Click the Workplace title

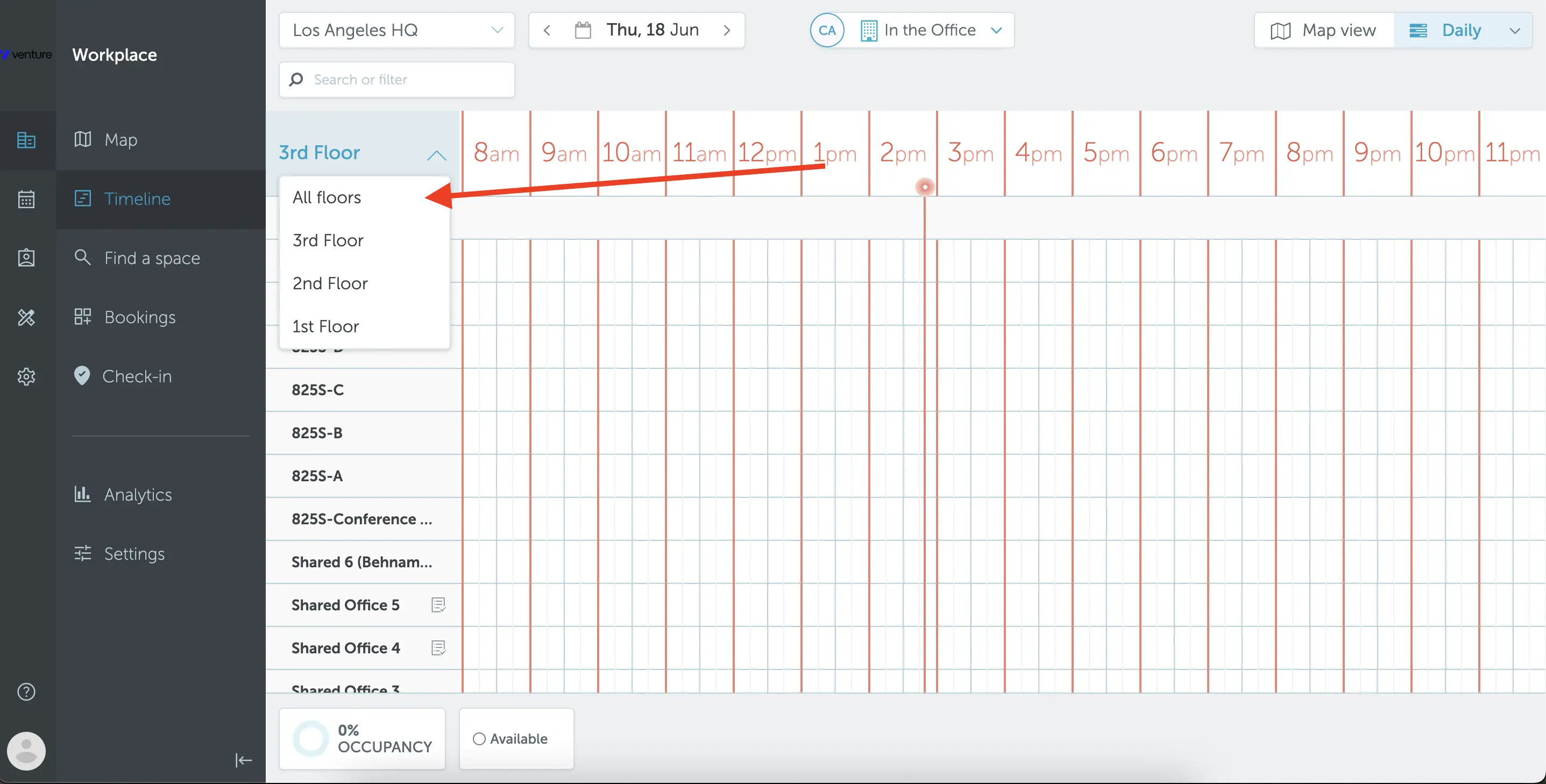click(x=115, y=55)
